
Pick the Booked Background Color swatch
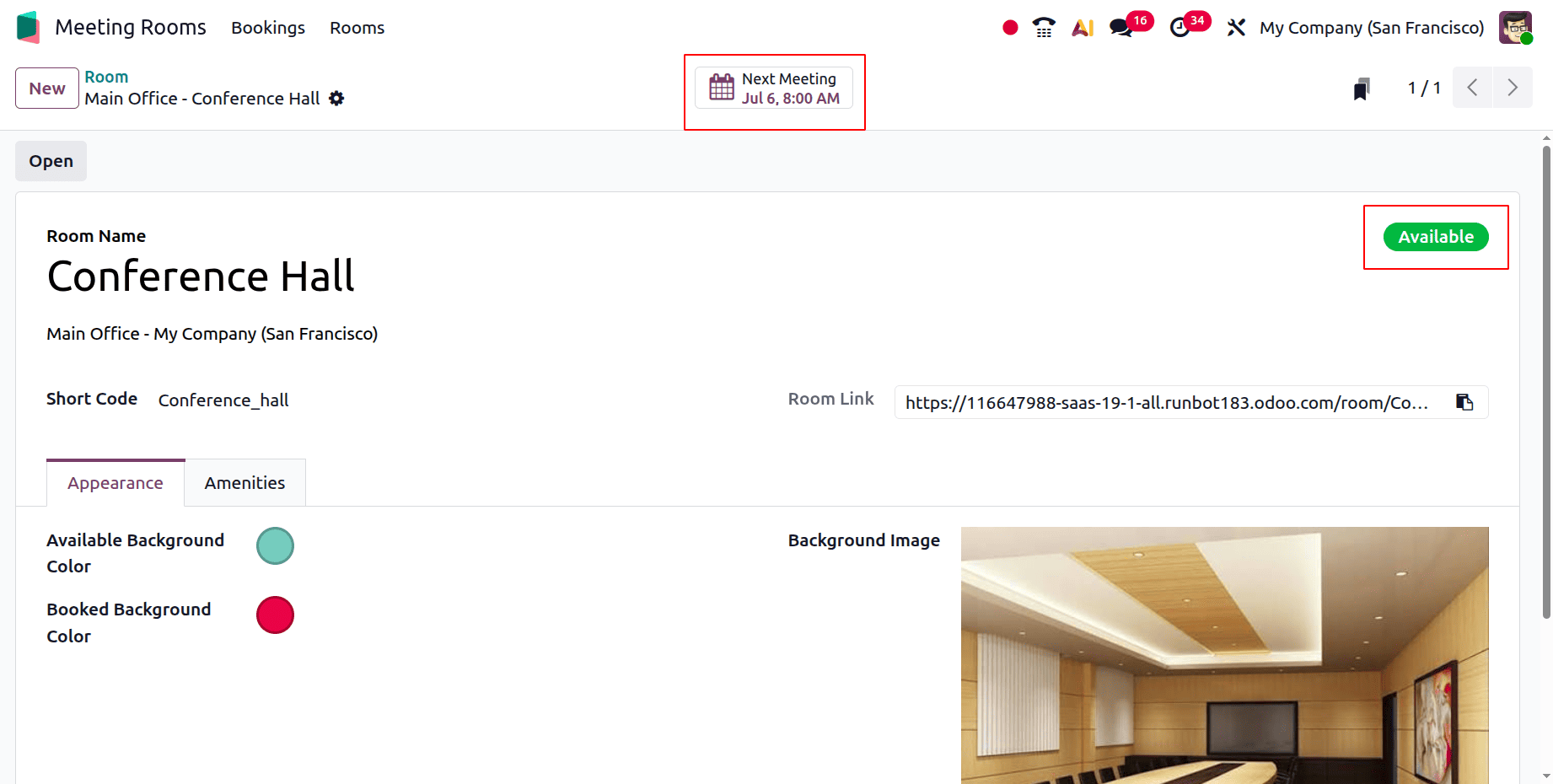pyautogui.click(x=275, y=615)
